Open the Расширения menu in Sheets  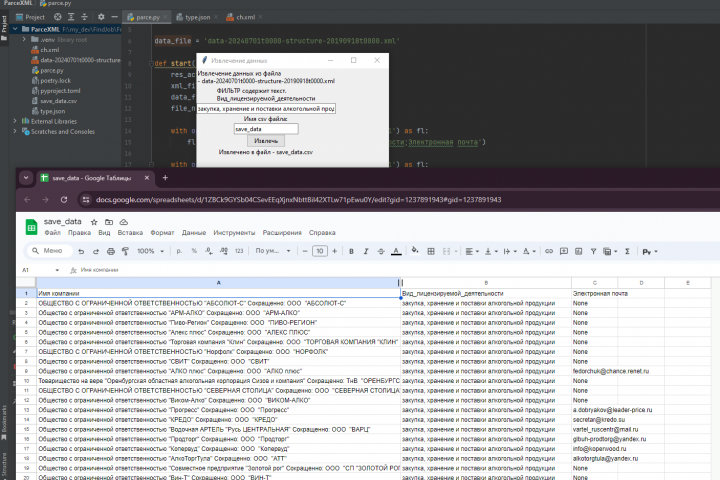tap(283, 232)
